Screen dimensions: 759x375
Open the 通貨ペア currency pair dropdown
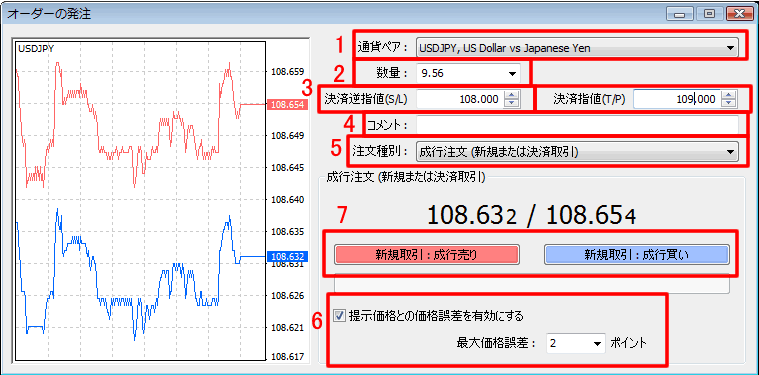pos(577,48)
